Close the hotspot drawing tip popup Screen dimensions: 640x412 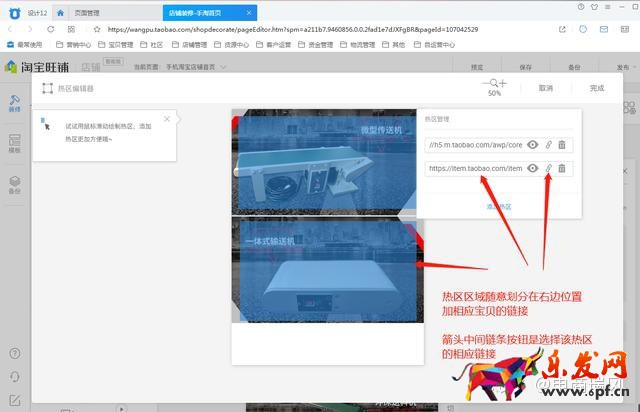point(167,119)
